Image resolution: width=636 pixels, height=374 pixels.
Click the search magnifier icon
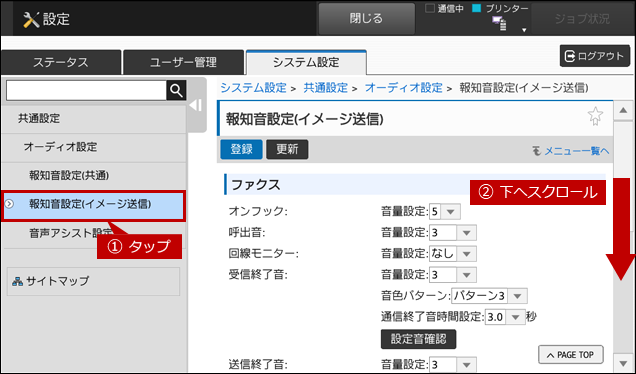[x=176, y=90]
